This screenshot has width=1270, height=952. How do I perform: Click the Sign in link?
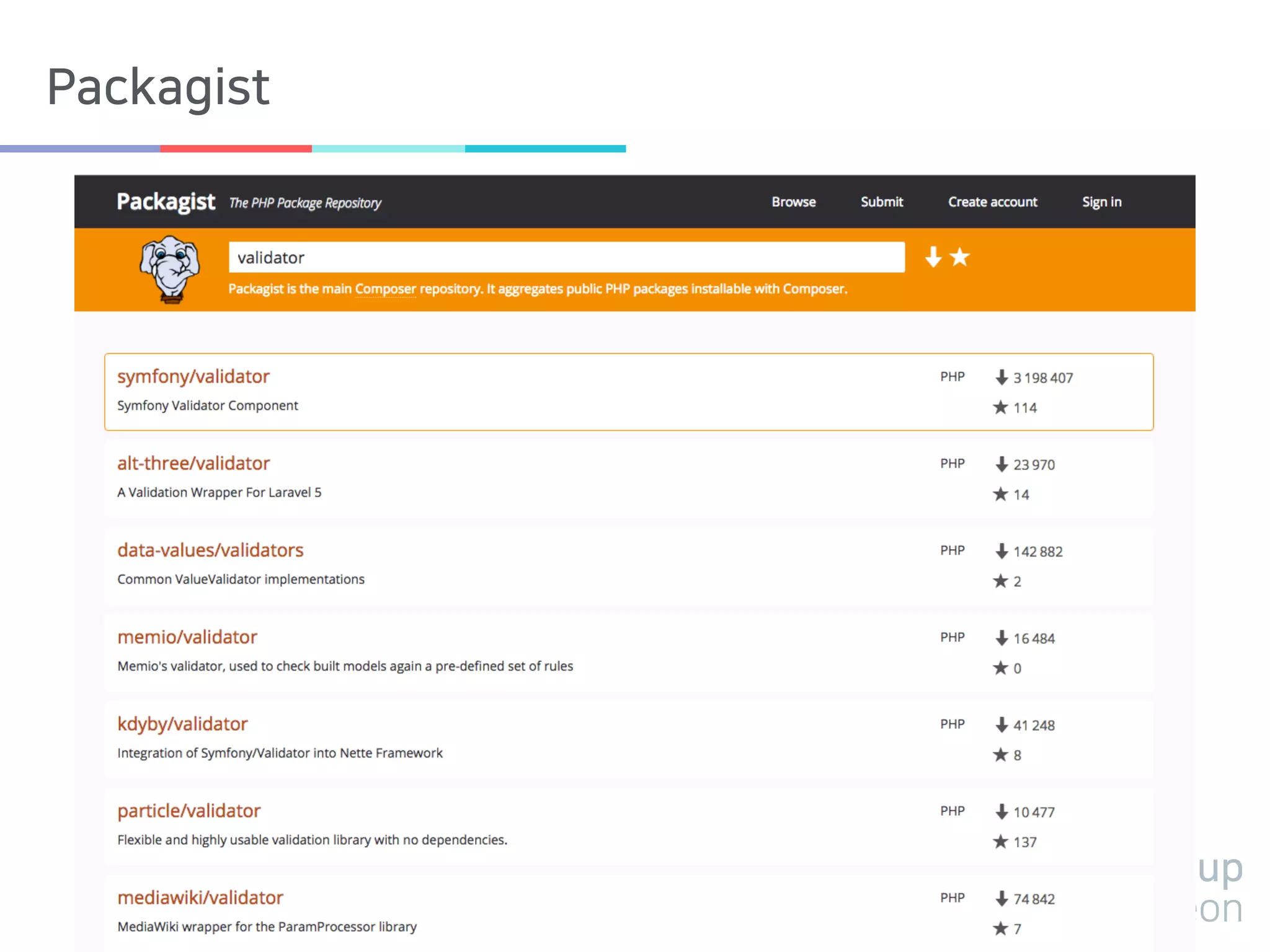point(1101,202)
